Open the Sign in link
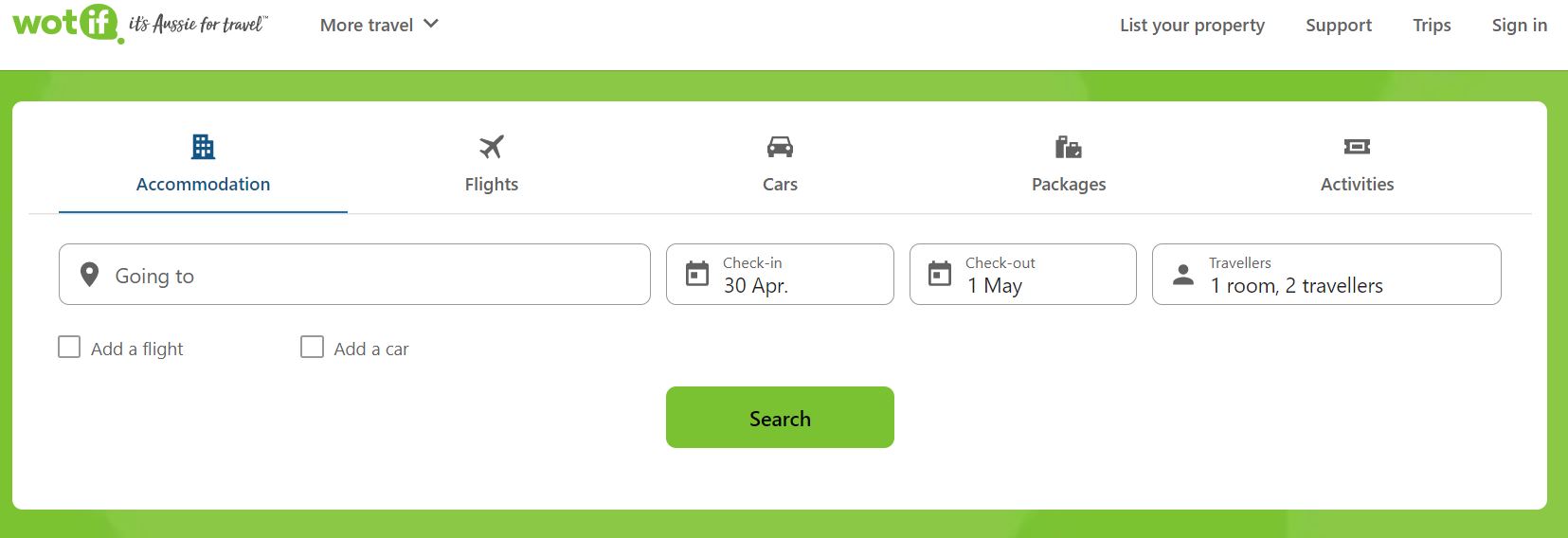Image resolution: width=1568 pixels, height=538 pixels. click(1519, 25)
